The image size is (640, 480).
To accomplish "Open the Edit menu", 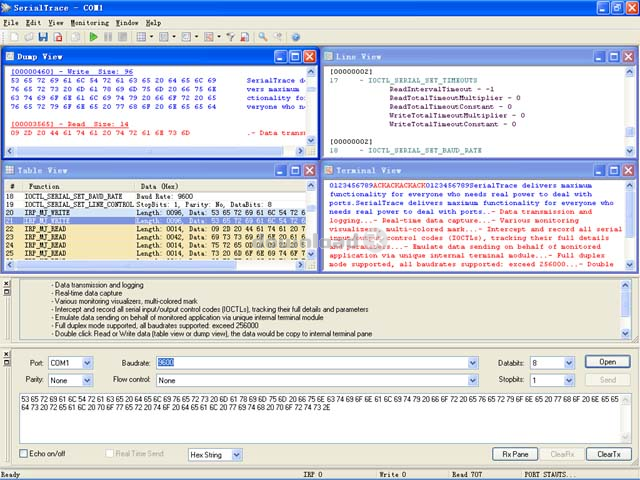I will [x=33, y=23].
